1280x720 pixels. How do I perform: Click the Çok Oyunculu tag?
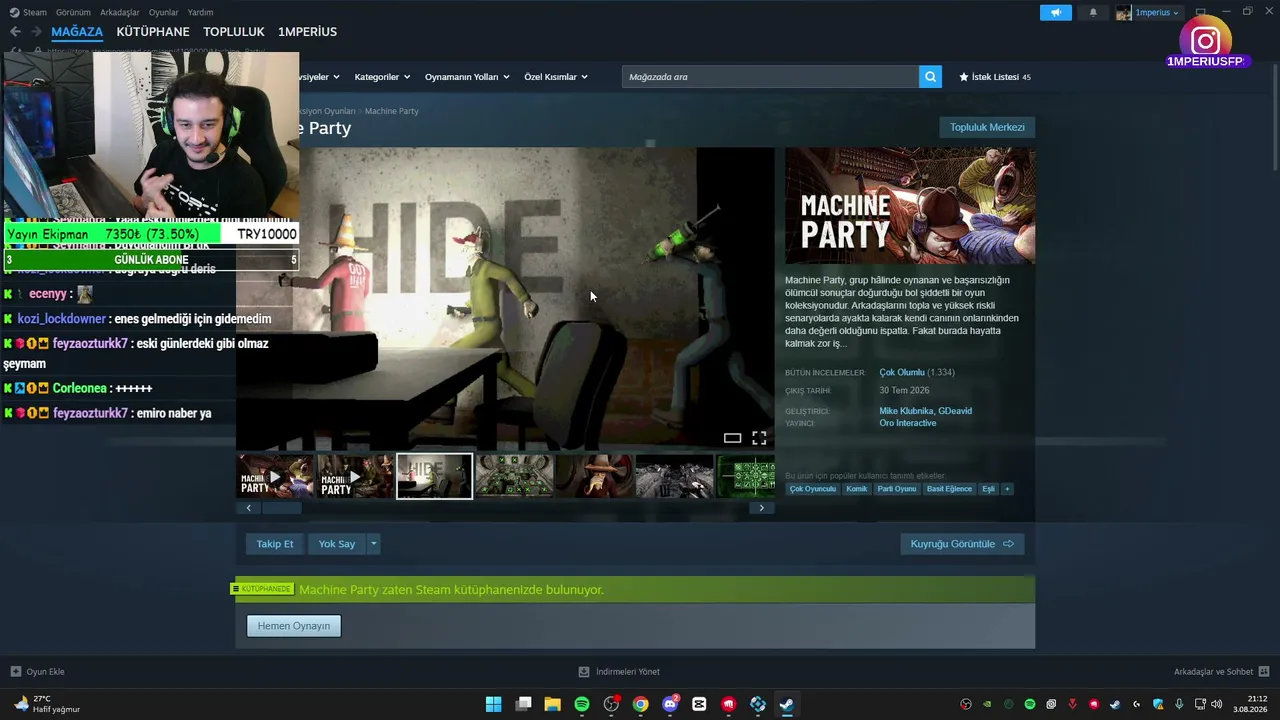pyautogui.click(x=813, y=489)
